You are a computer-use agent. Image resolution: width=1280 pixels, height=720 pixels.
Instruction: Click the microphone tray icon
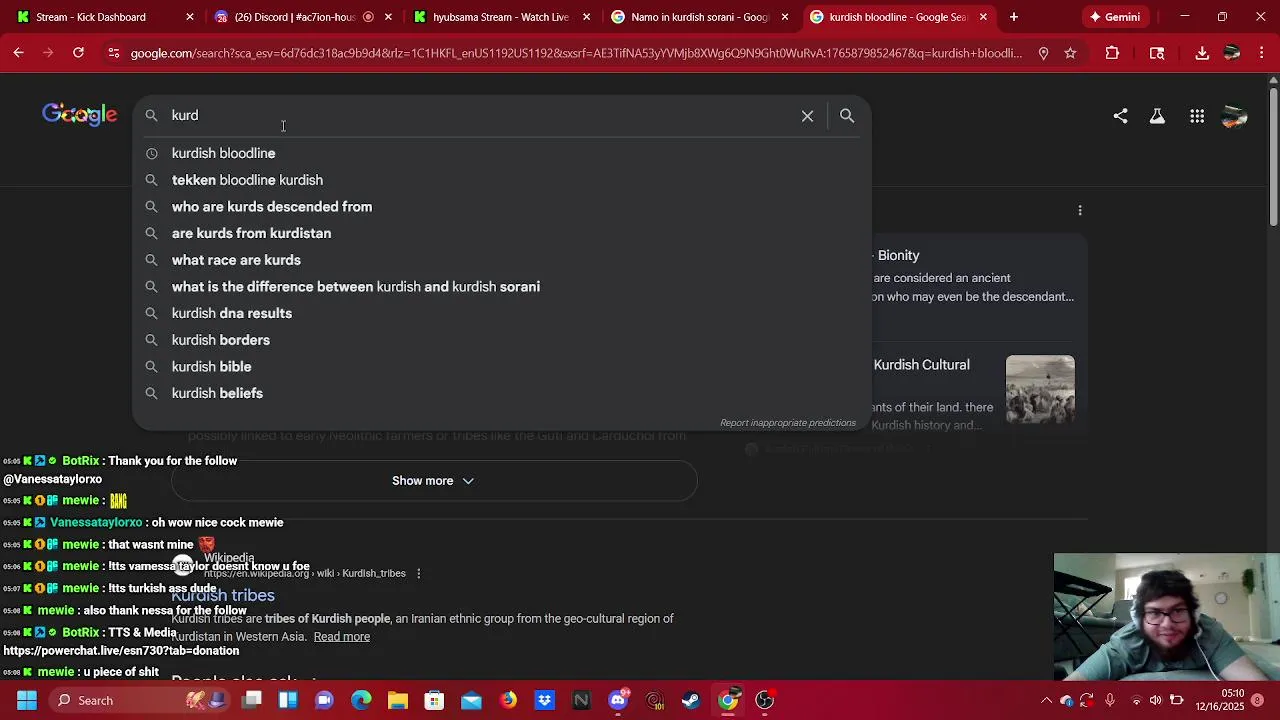(x=1110, y=700)
